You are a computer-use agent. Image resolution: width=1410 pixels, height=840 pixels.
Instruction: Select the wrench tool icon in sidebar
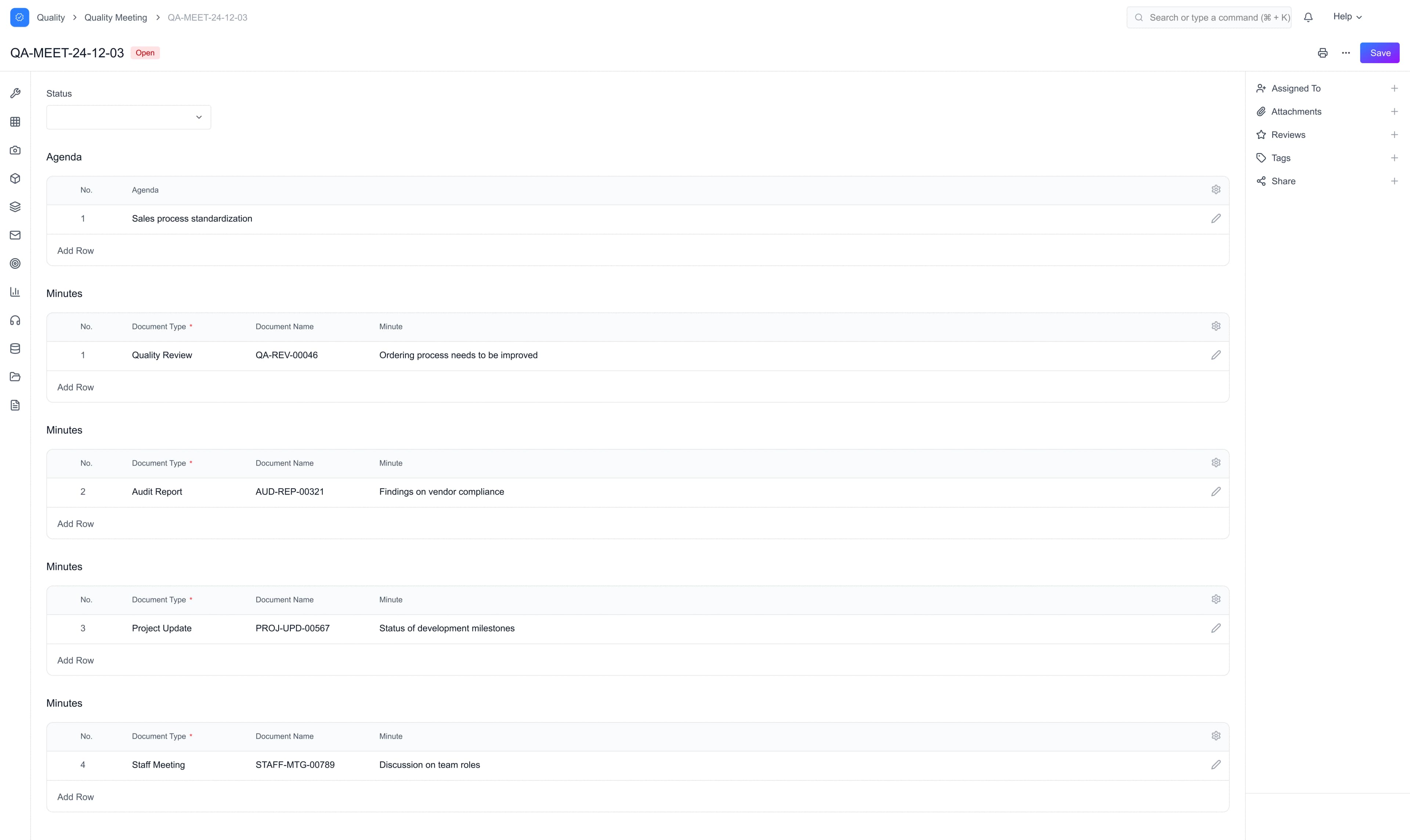(15, 93)
